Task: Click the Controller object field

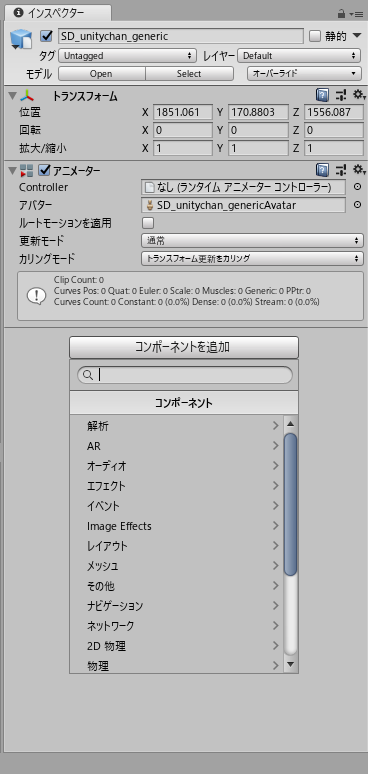Action: 244,187
